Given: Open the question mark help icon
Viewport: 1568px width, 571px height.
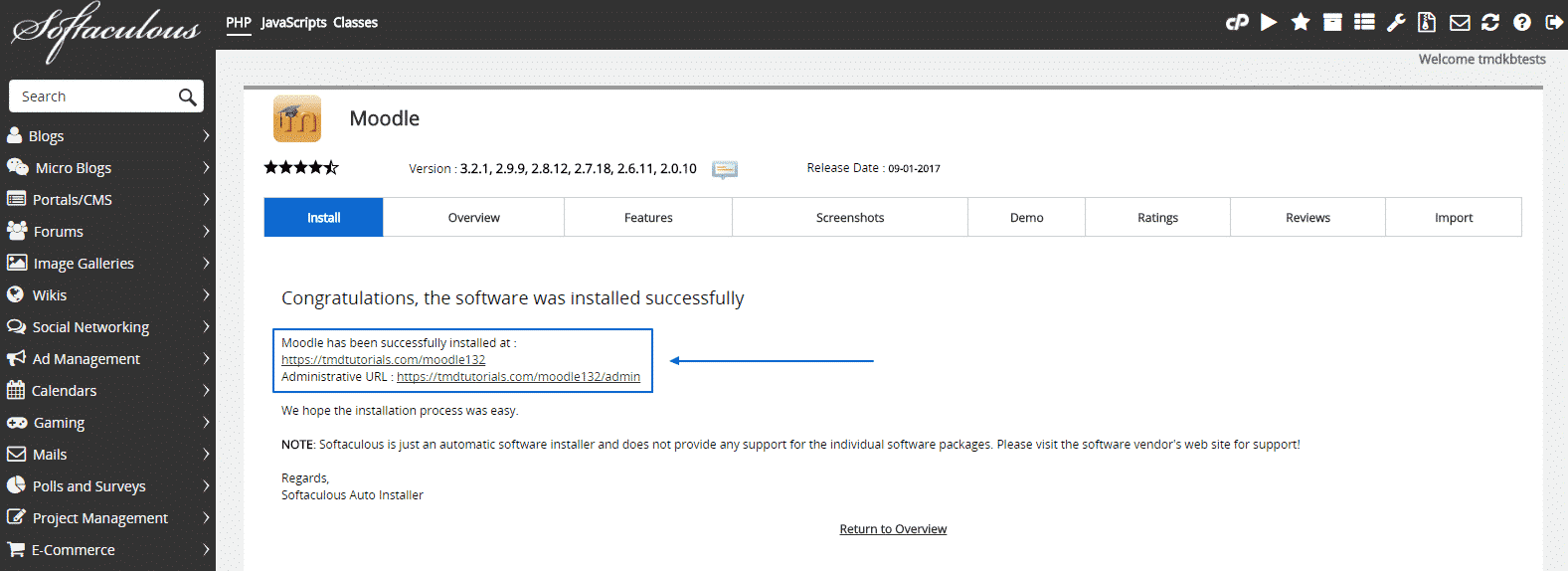Looking at the screenshot, I should click(x=1522, y=22).
